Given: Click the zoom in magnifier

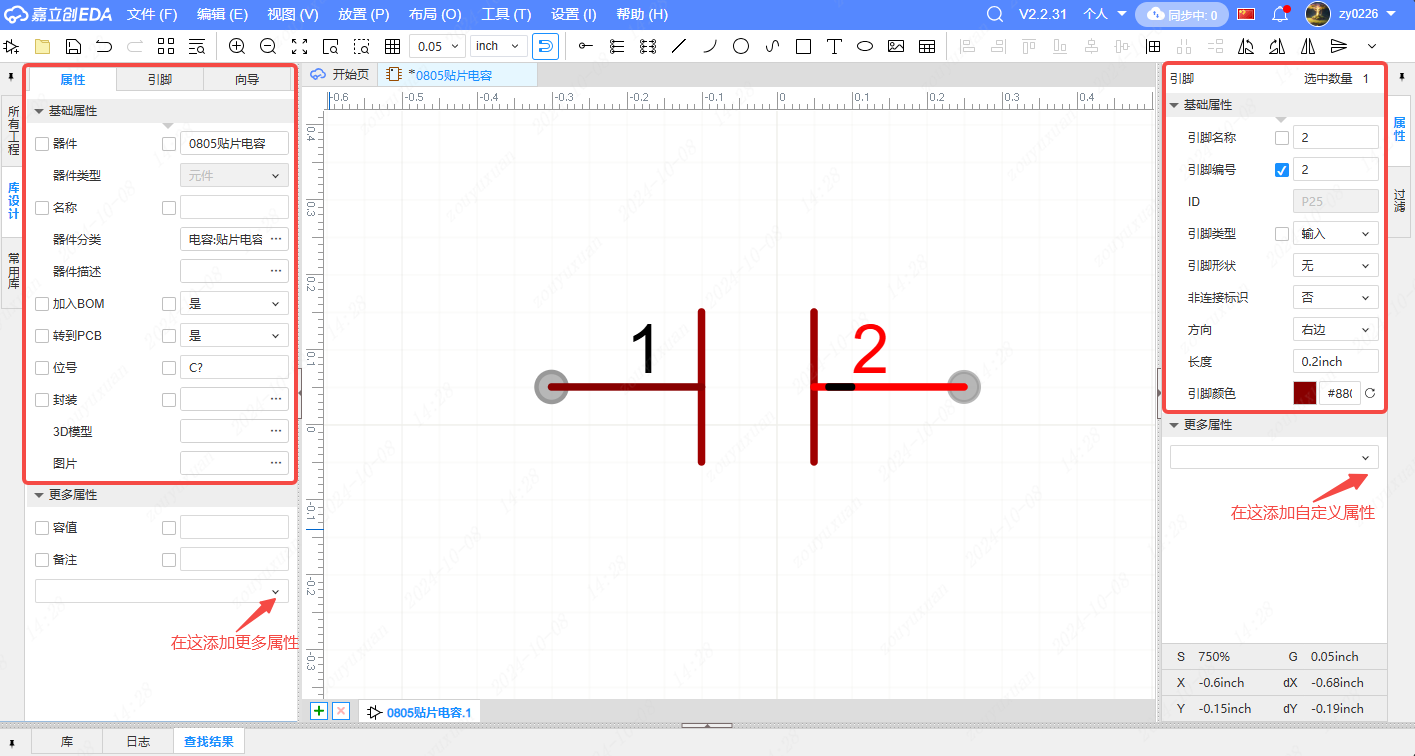Looking at the screenshot, I should pyautogui.click(x=237, y=47).
